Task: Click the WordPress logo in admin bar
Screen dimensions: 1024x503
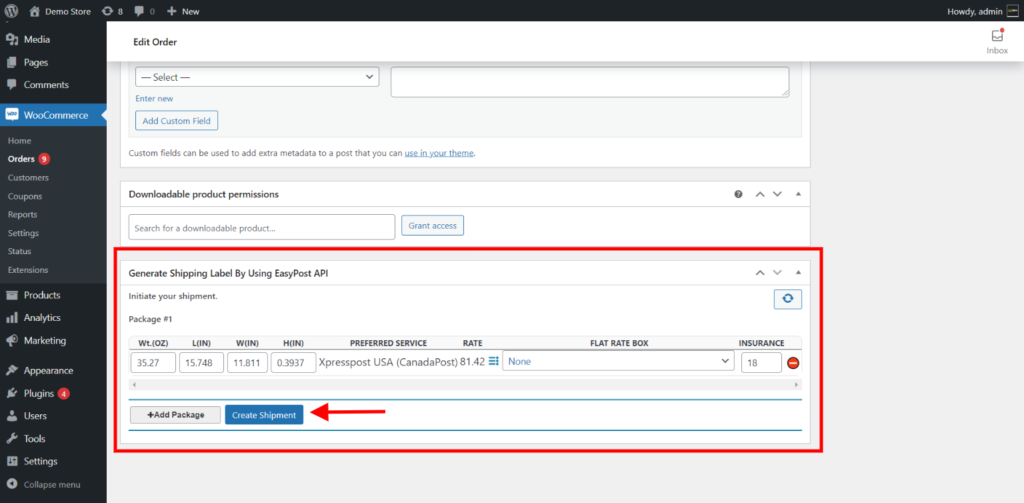Action: (x=11, y=11)
